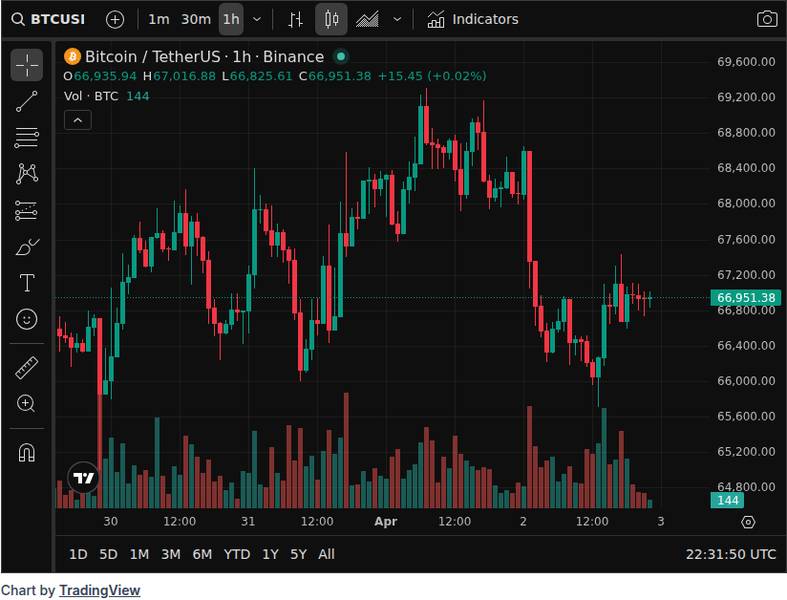Expand the chart style dropdown arrow
Screen dimensions: 787x600
pyautogui.click(x=397, y=20)
